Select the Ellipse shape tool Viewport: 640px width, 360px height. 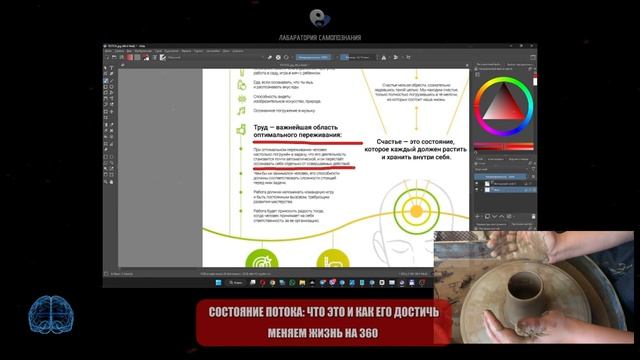[111, 87]
